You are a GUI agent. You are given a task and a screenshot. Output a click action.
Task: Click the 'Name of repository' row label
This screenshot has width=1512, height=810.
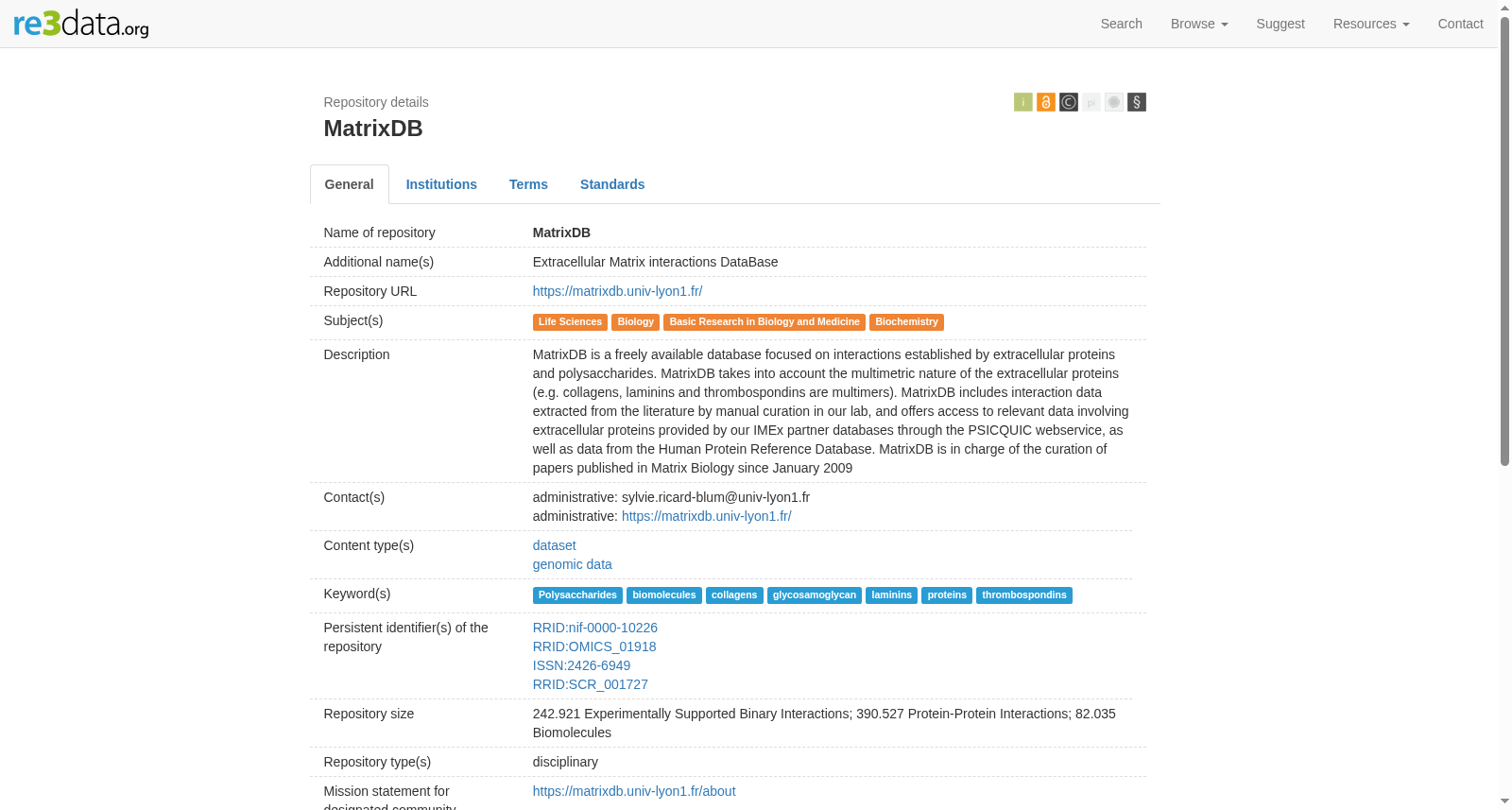(x=380, y=233)
